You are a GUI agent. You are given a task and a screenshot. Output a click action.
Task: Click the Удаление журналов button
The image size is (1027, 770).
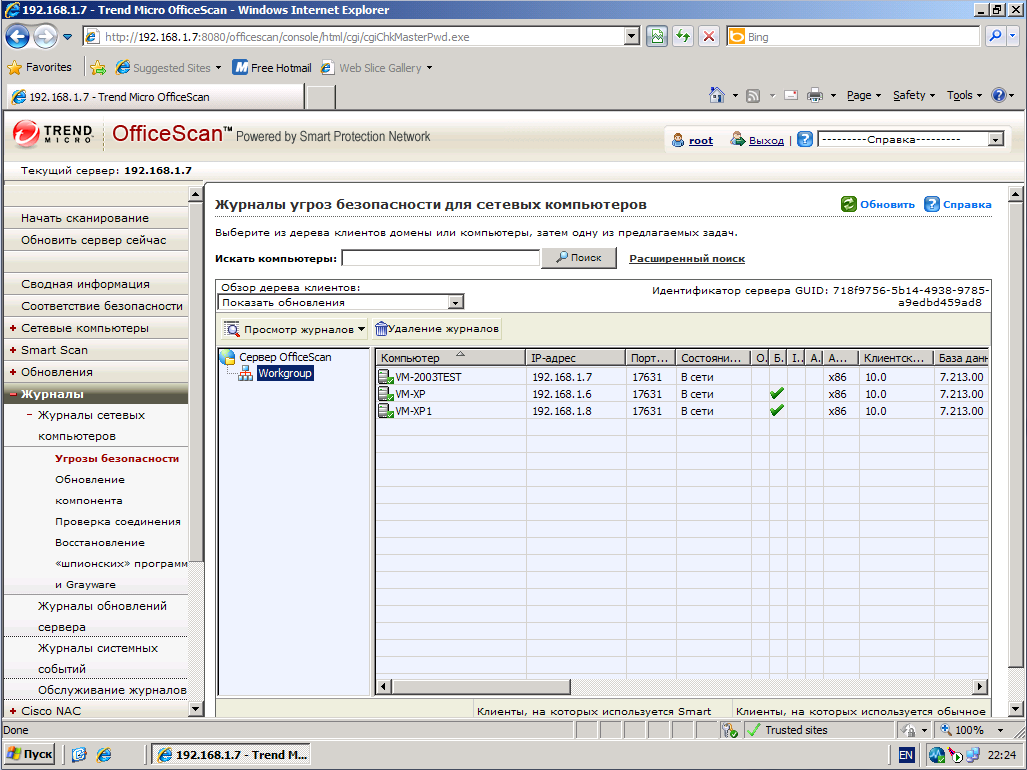pyautogui.click(x=437, y=329)
